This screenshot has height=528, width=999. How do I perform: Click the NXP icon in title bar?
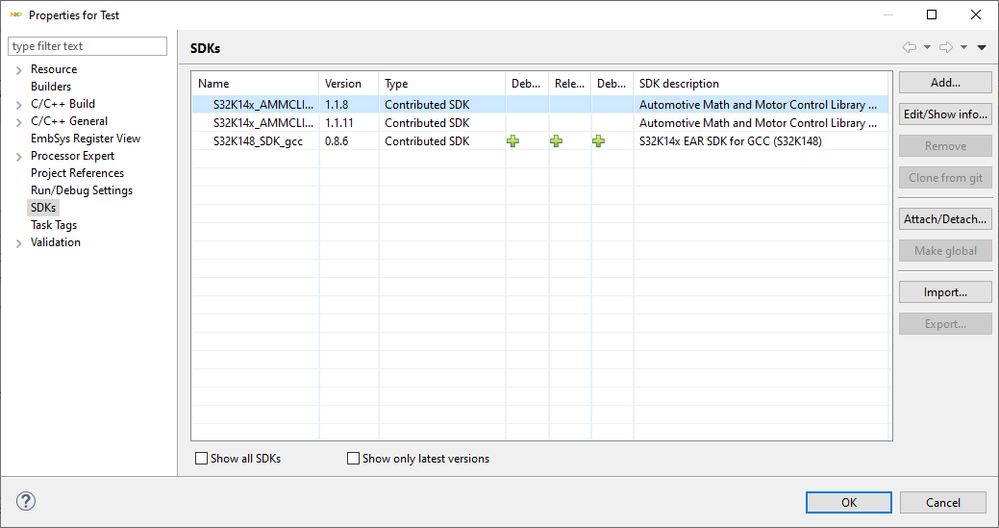tap(16, 15)
